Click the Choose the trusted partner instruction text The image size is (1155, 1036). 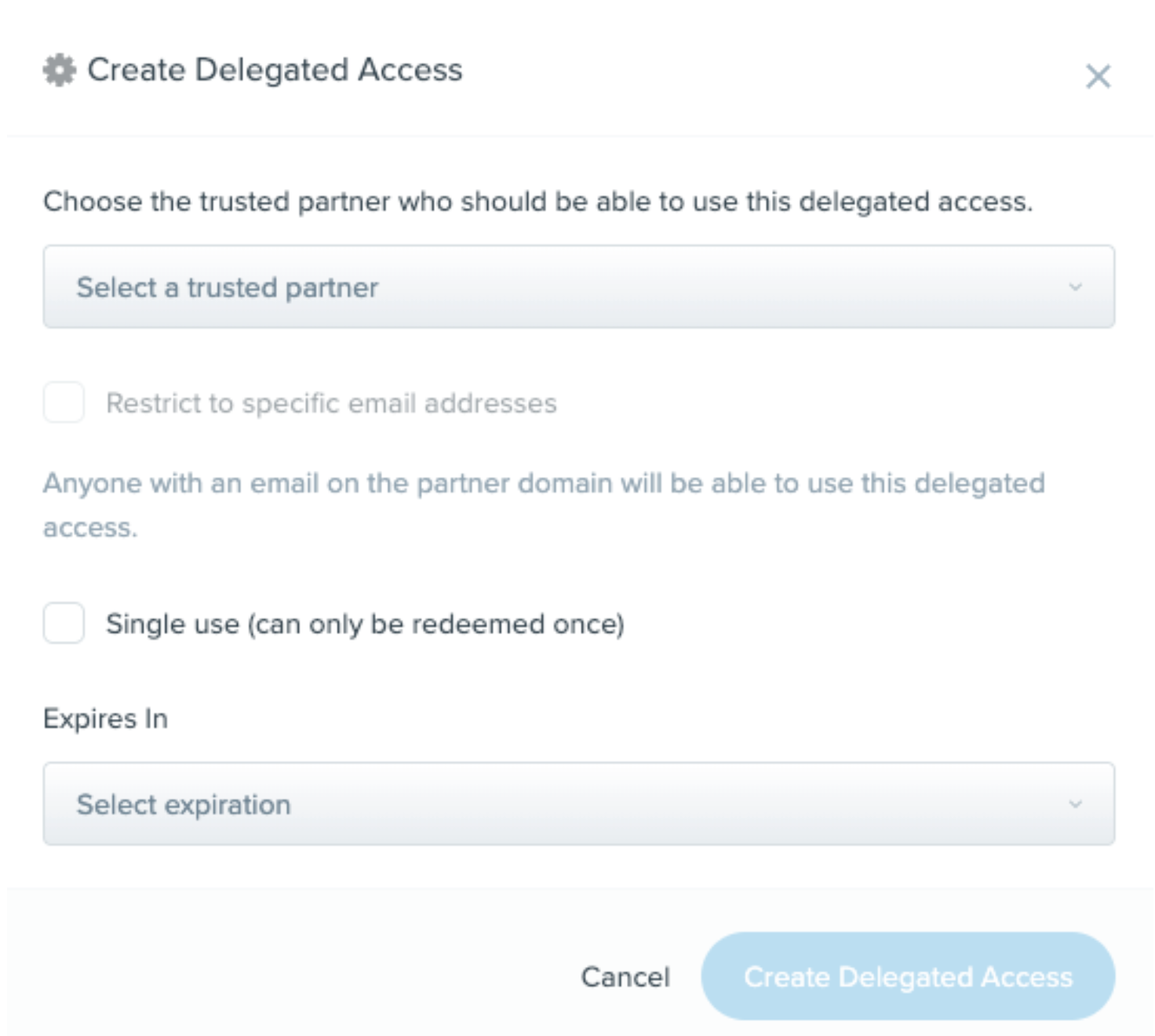(x=537, y=202)
